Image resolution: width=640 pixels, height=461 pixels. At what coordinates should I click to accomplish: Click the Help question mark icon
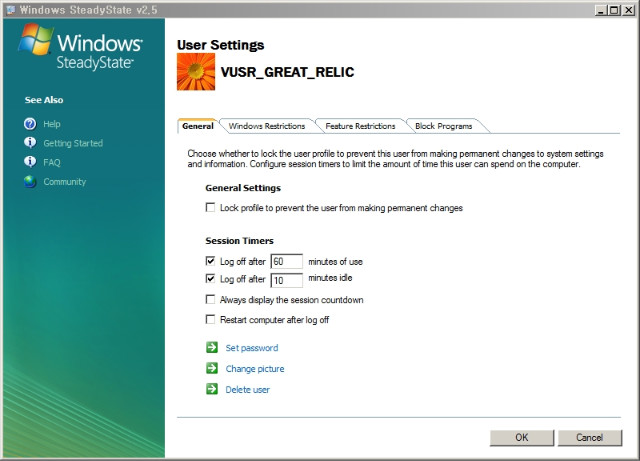click(30, 124)
